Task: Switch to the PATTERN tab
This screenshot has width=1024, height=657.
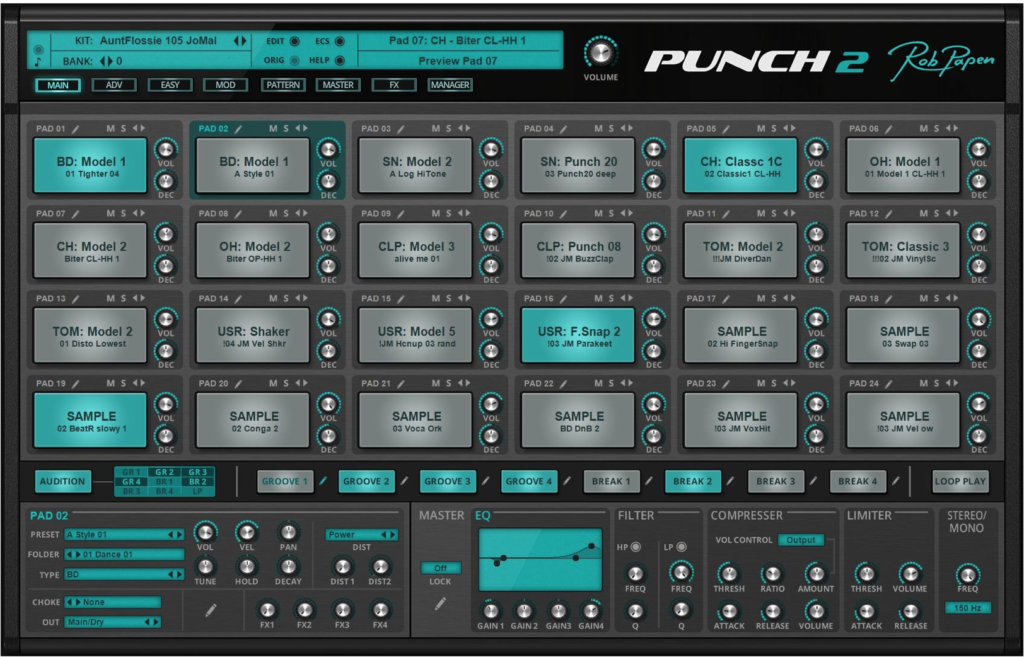Action: (283, 85)
